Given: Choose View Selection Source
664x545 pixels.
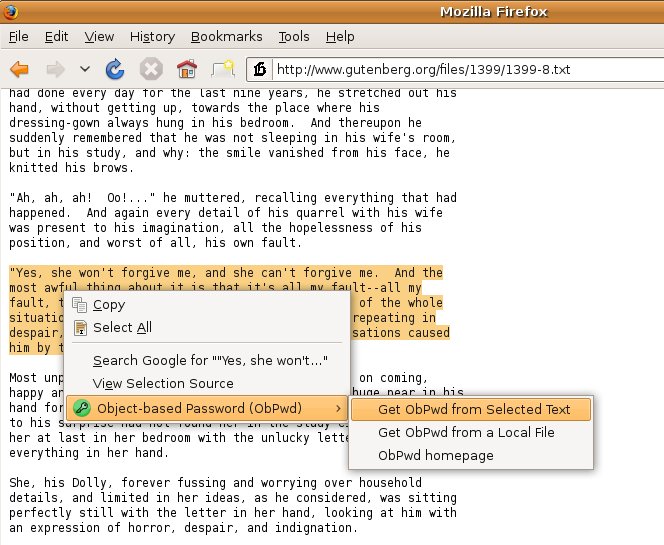Looking at the screenshot, I should coord(207,383).
